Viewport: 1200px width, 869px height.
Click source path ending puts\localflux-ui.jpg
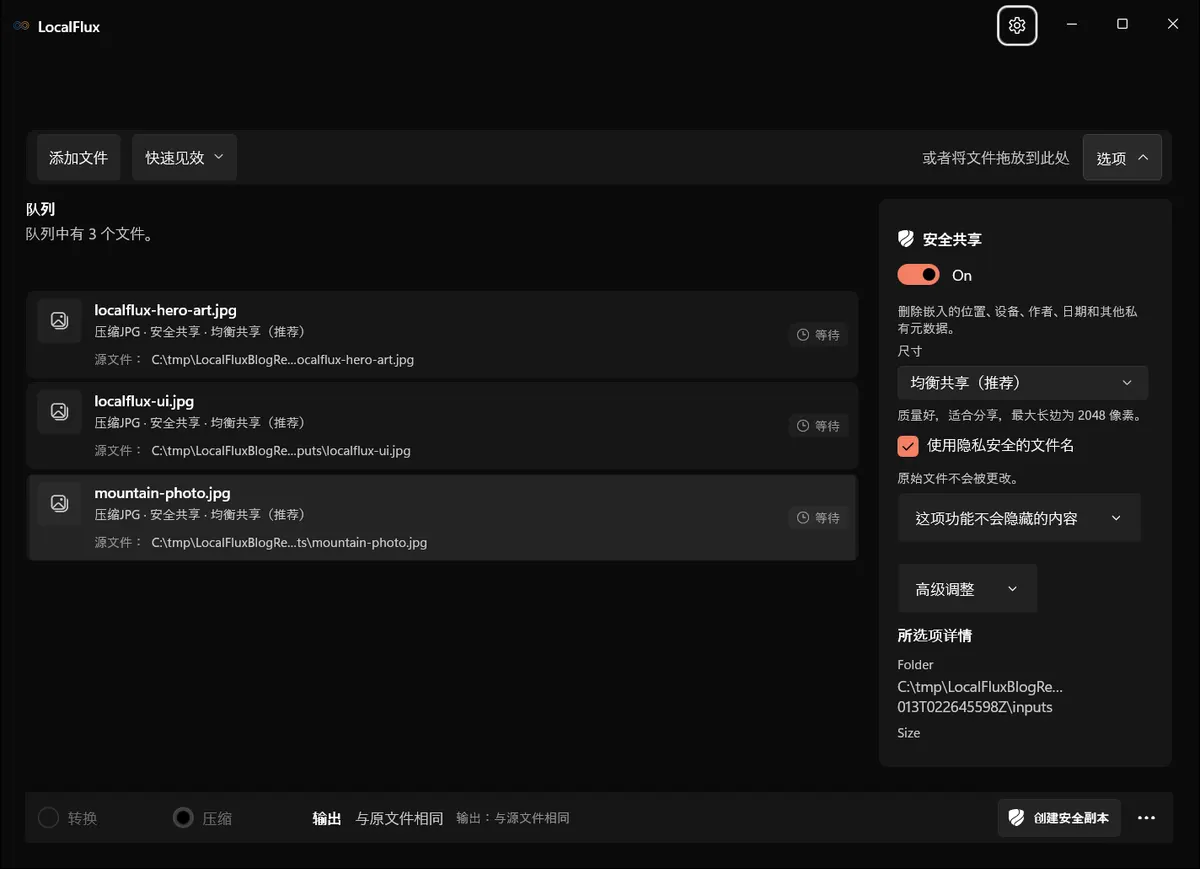click(x=281, y=451)
